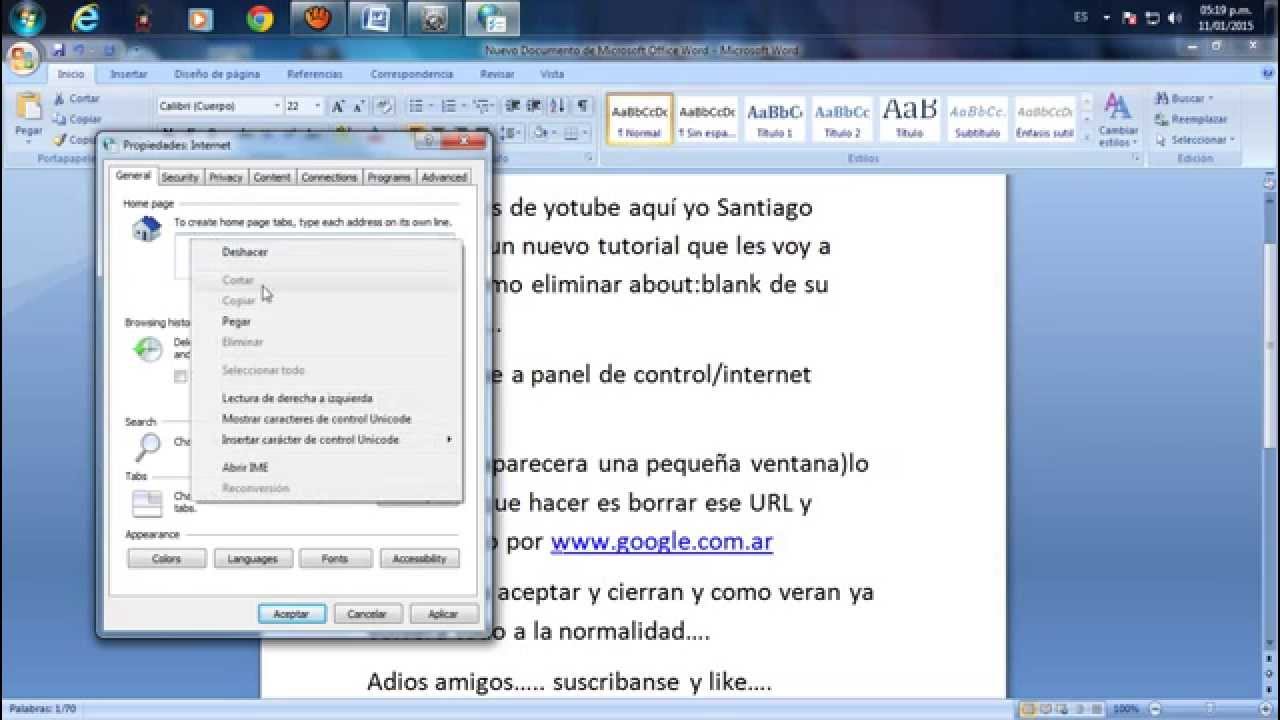
Task: Click the Languages button under Appearance
Action: 253,559
